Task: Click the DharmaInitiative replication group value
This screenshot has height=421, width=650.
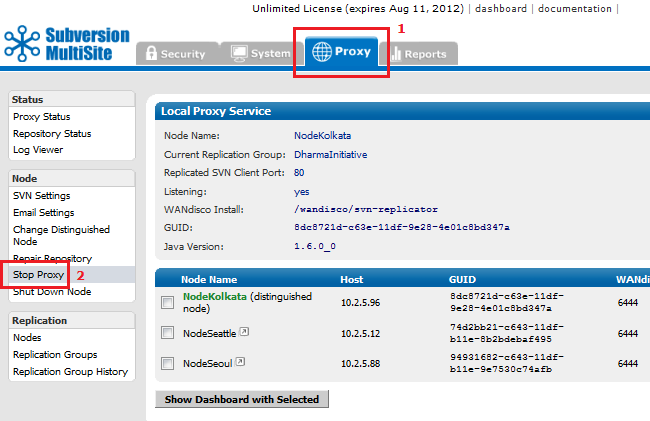Action: click(330, 155)
